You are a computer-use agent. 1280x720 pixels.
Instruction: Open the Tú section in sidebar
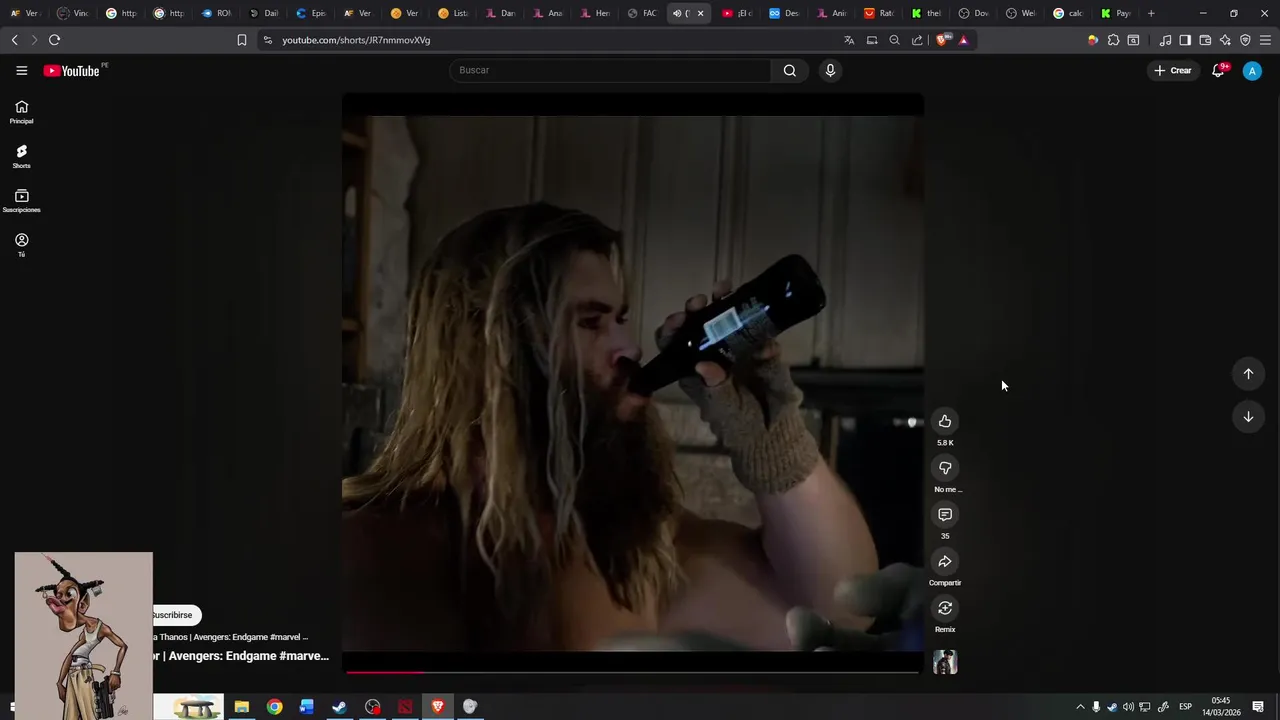[x=22, y=245]
